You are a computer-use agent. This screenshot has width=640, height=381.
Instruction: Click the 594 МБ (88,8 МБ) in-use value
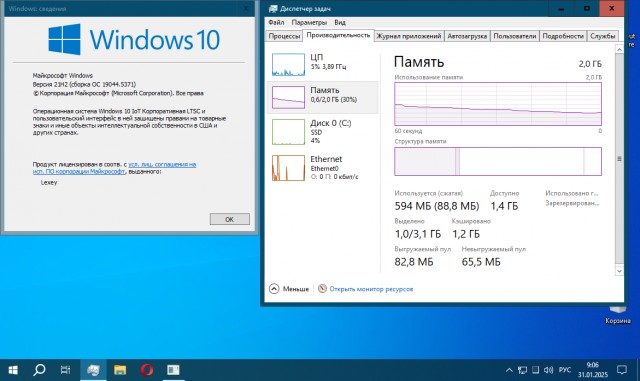437,206
